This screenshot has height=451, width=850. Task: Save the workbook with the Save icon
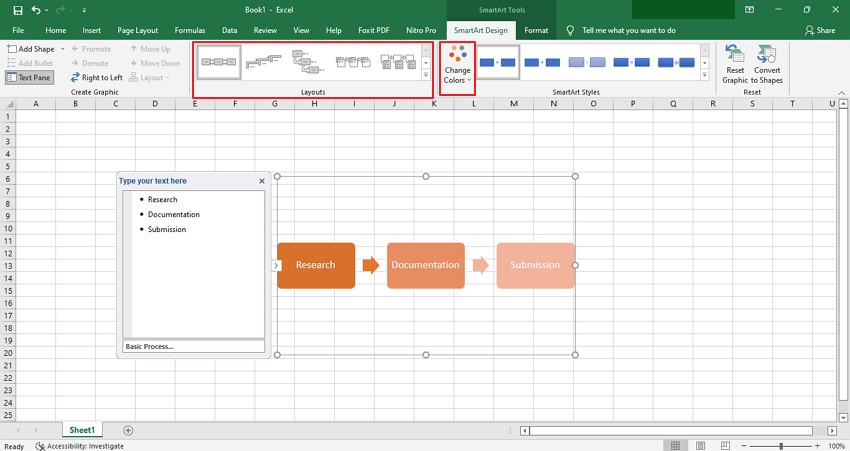[x=18, y=10]
